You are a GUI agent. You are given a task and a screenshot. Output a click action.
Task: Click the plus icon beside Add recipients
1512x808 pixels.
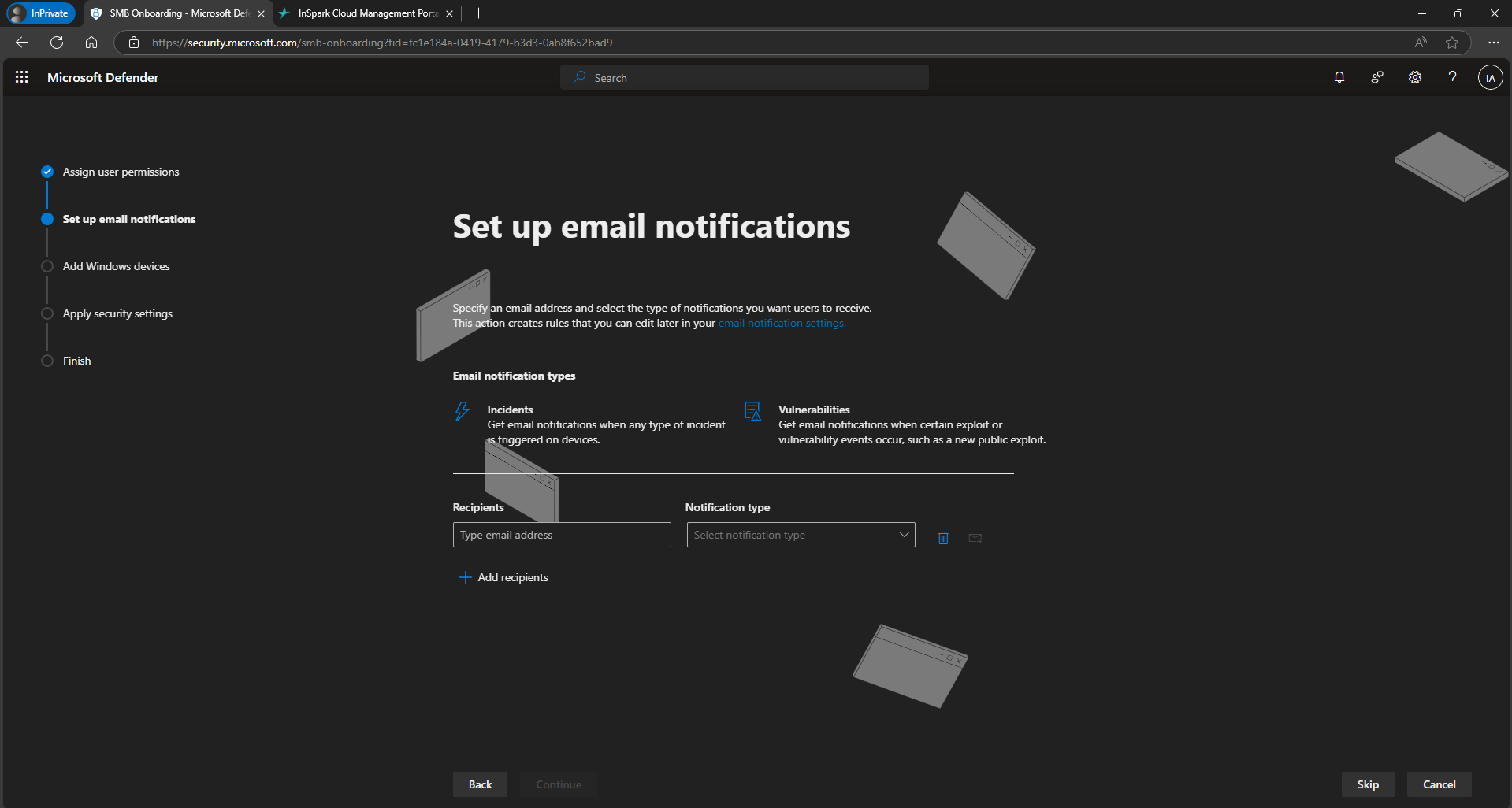(465, 577)
